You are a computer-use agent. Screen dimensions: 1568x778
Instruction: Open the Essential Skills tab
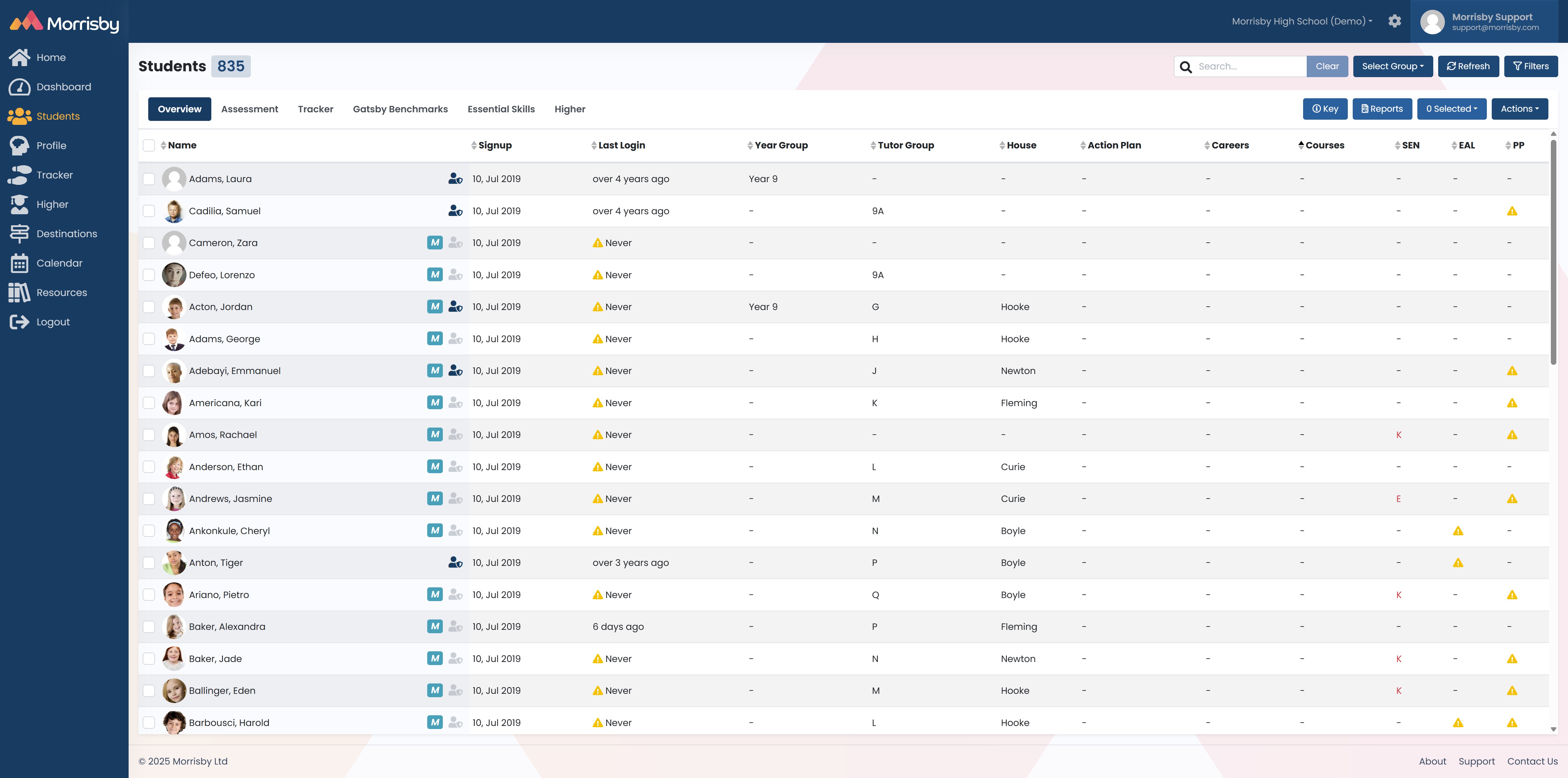coord(501,109)
